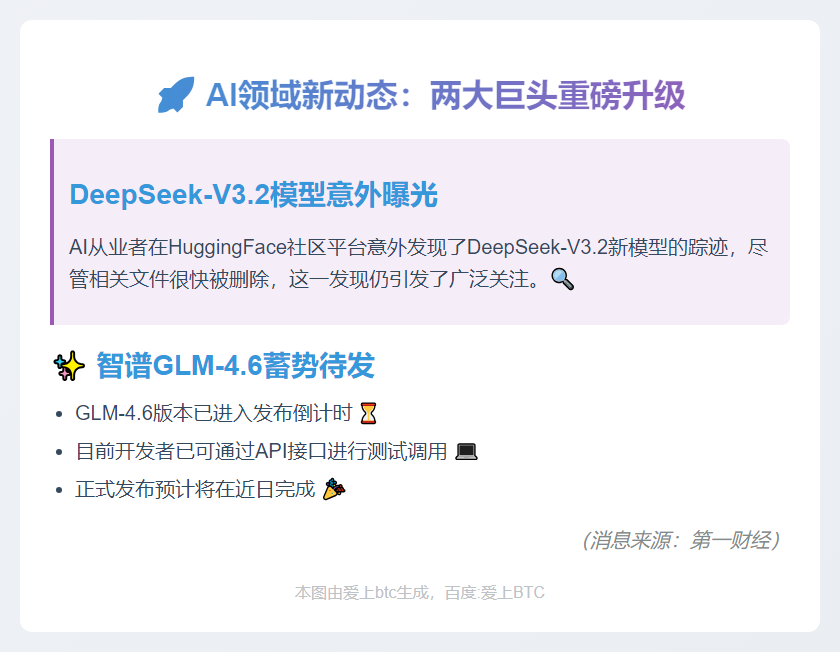840x652 pixels.
Task: Click the text 两大巨头重磅升级 in title
Action: 558,96
